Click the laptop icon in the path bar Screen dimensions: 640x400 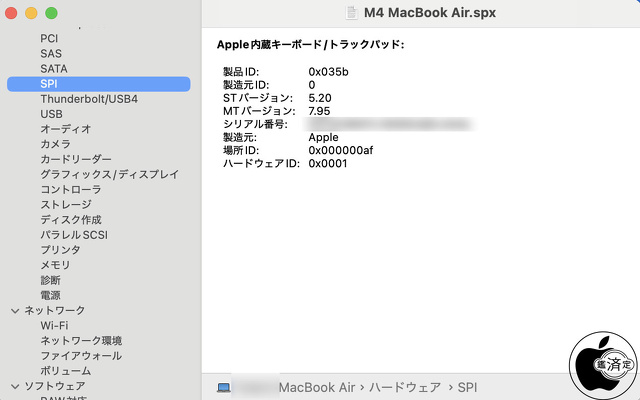[224, 387]
